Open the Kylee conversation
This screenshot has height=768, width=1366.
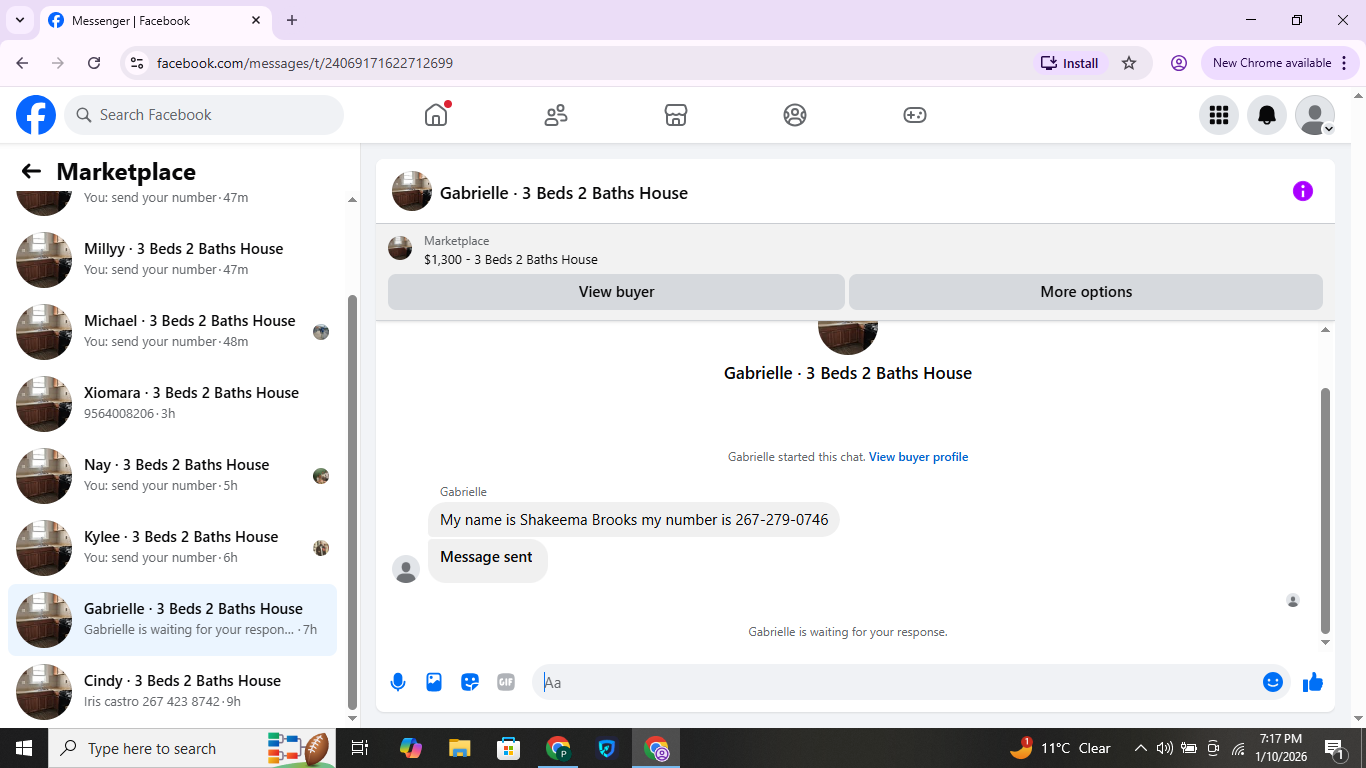click(x=172, y=548)
